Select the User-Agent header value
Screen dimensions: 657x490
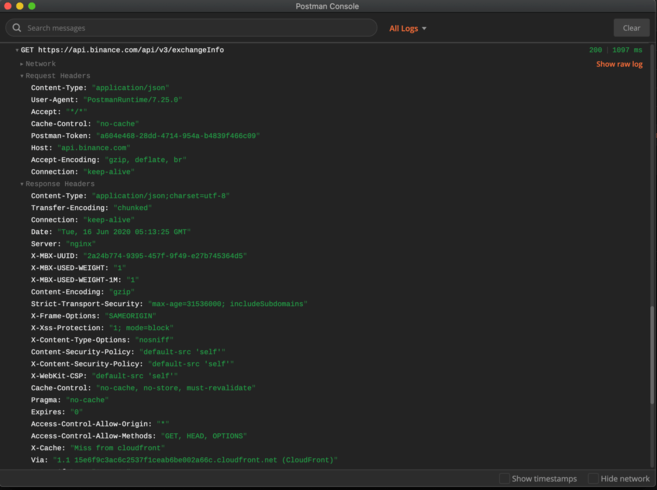[x=133, y=100]
